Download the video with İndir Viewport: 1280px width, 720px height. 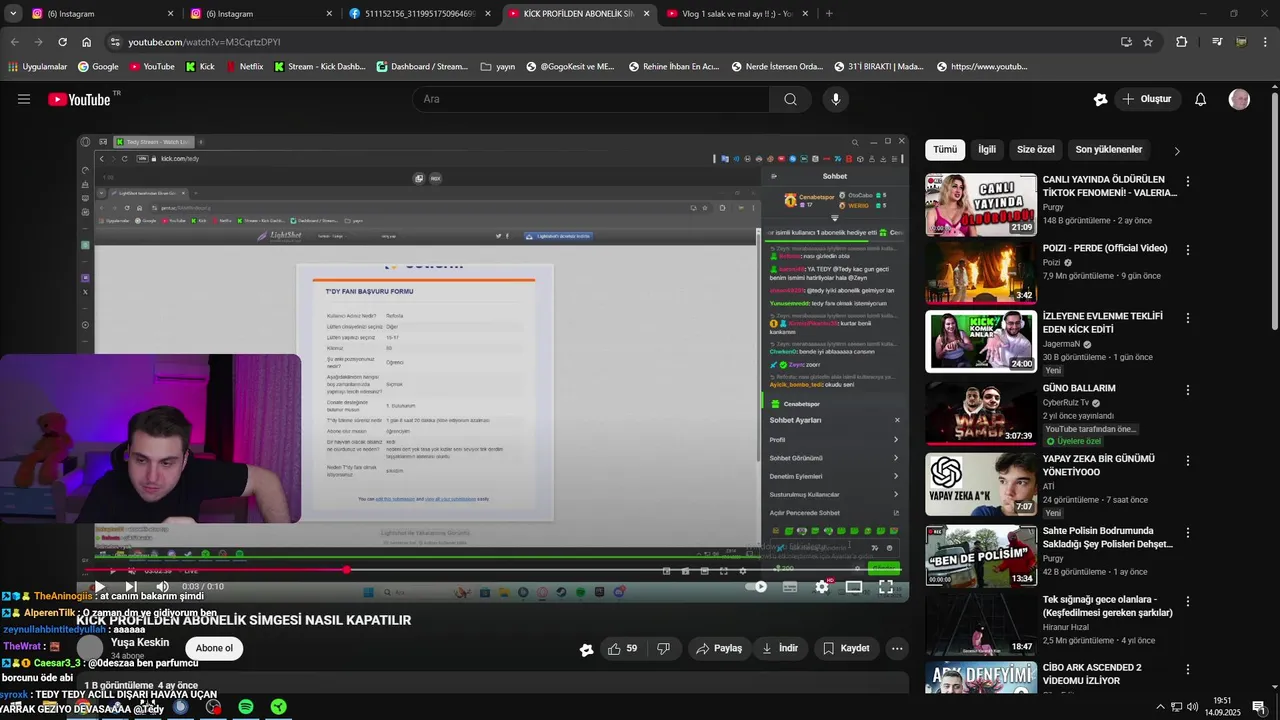pyautogui.click(x=780, y=648)
